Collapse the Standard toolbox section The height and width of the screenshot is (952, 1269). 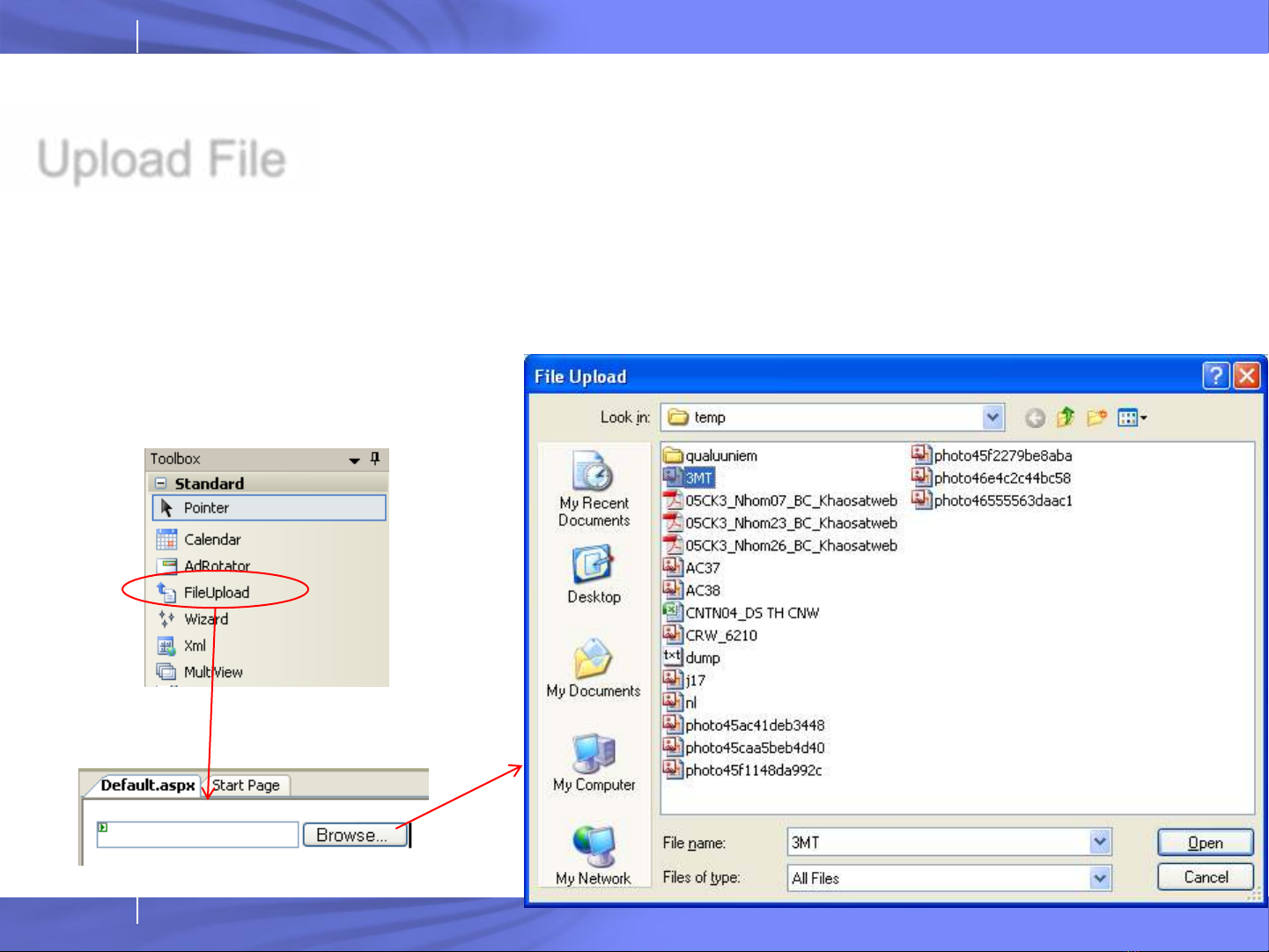tap(160, 483)
